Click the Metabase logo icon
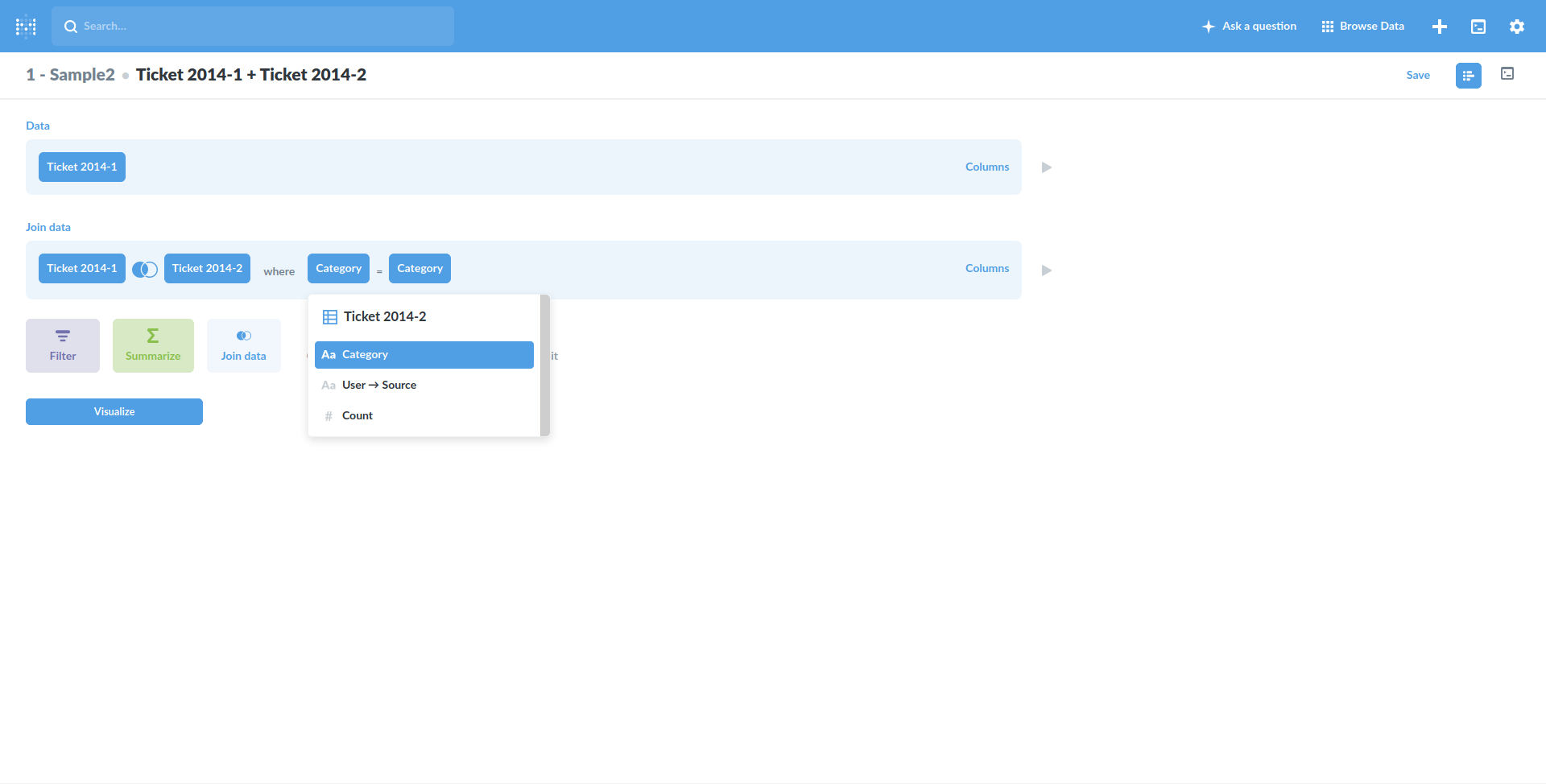This screenshot has width=1546, height=784. point(26,26)
